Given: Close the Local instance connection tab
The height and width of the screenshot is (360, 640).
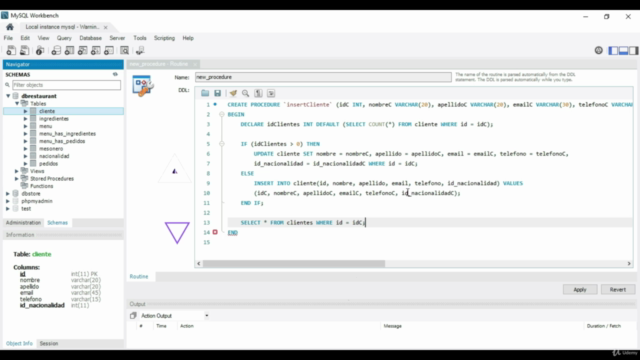Looking at the screenshot, I should 105,27.
